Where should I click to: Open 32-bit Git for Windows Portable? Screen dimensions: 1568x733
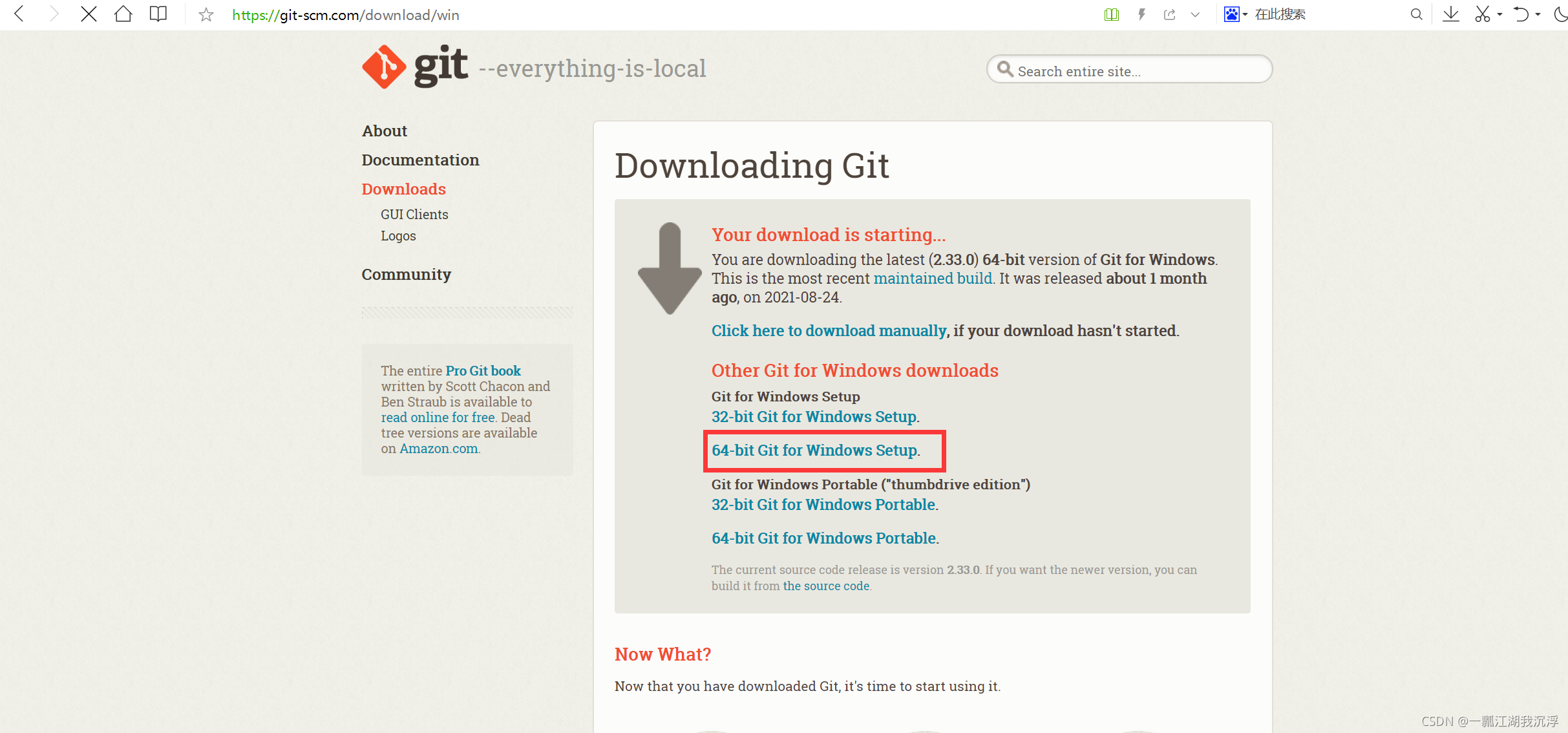click(x=823, y=504)
